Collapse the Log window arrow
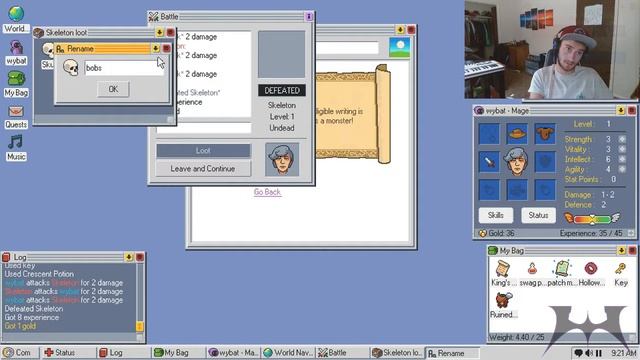The width and height of the screenshot is (640, 360). (x=129, y=257)
